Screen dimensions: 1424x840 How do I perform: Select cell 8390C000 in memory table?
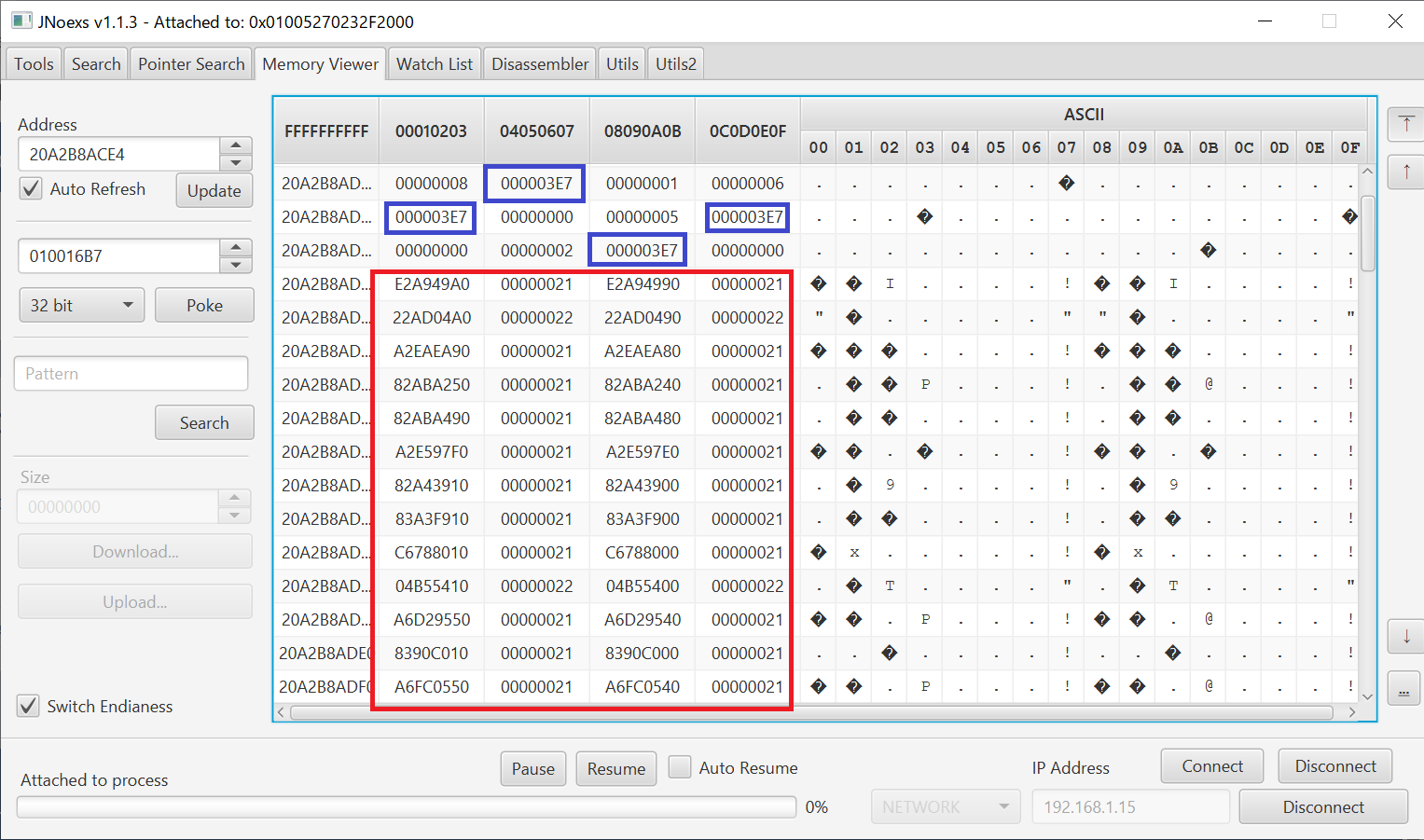(x=643, y=653)
